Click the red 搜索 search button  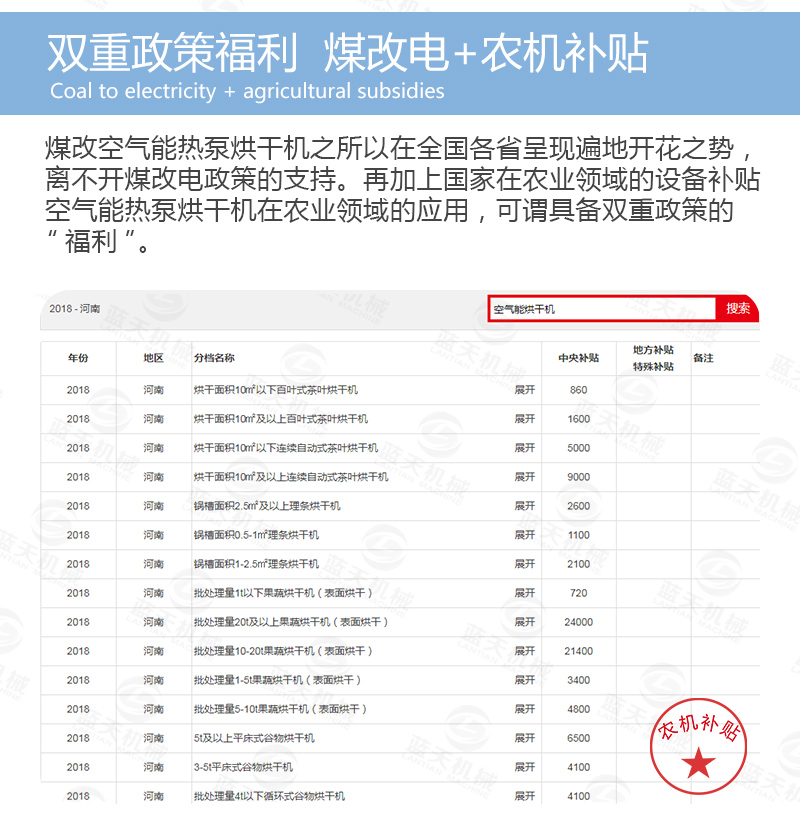[x=738, y=309]
